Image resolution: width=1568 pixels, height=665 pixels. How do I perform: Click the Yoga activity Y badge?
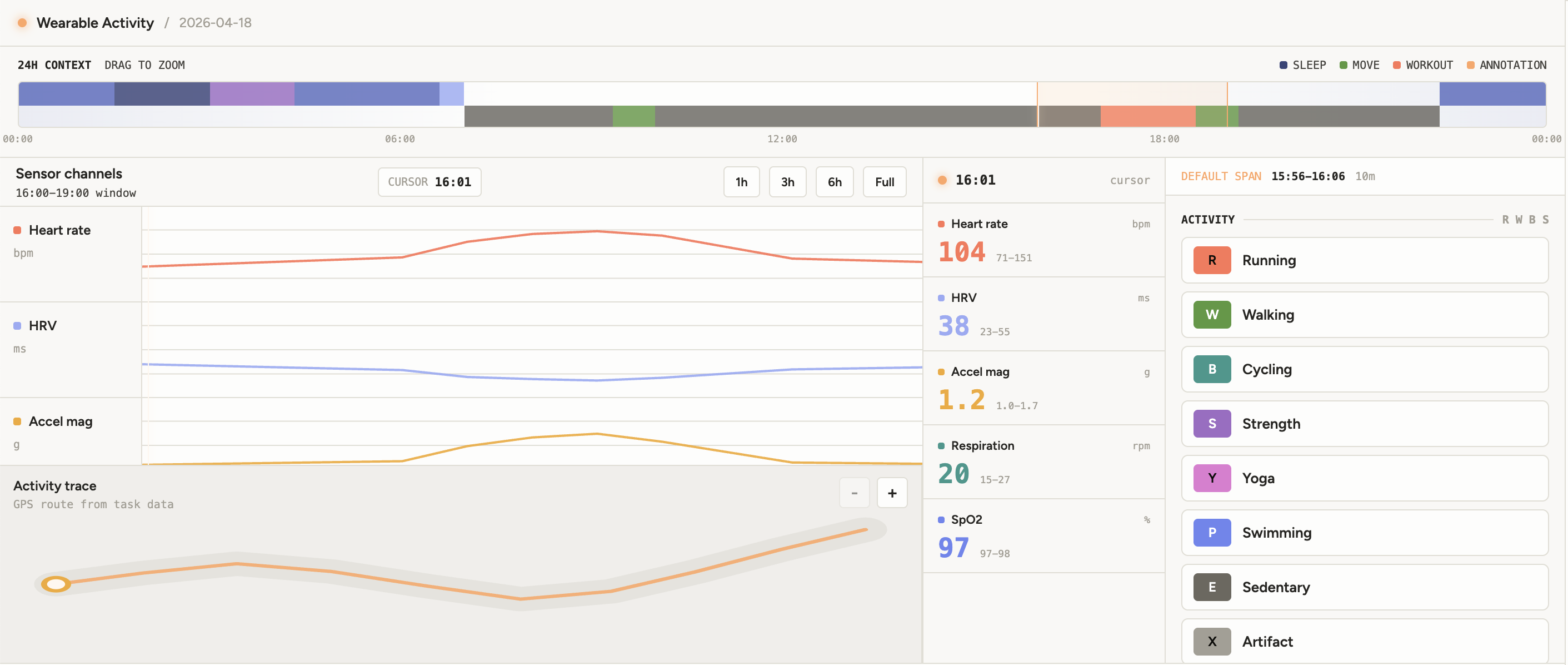(x=1212, y=478)
